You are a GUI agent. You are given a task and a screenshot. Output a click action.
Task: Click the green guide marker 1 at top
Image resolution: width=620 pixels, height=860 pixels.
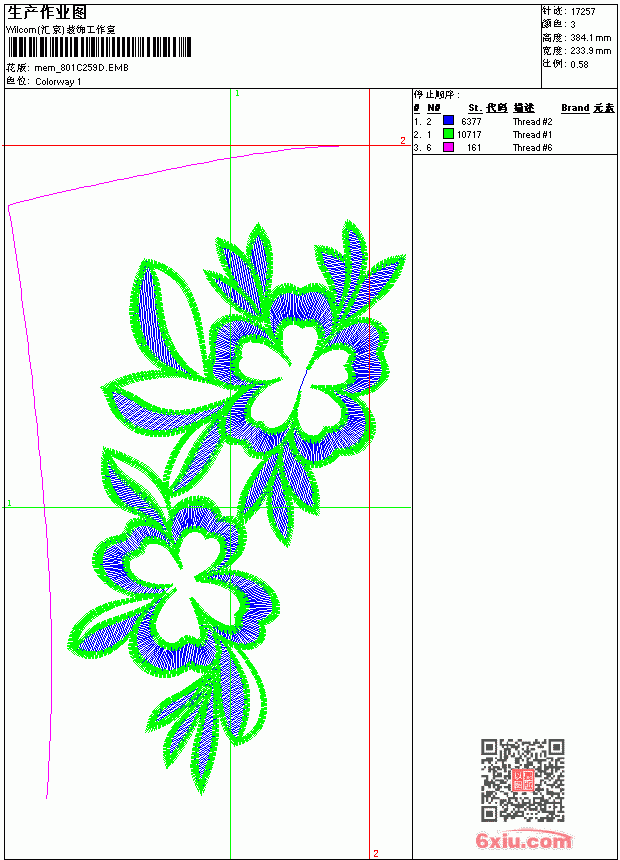[x=237, y=94]
